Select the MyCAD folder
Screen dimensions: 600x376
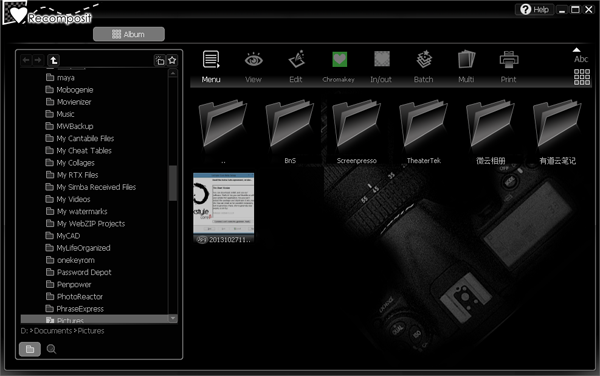pos(63,236)
